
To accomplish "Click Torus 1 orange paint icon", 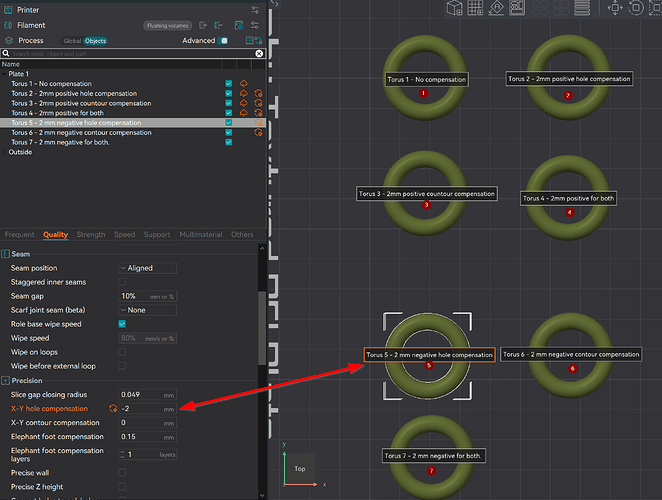I will [244, 84].
